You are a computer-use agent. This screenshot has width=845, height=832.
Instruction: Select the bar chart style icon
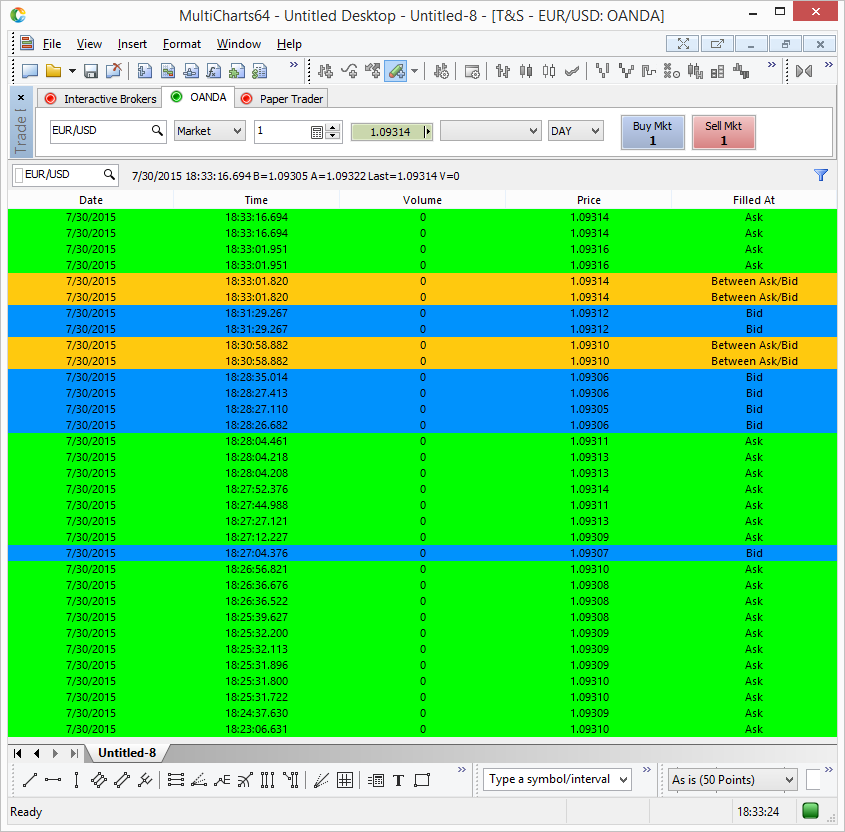(503, 71)
